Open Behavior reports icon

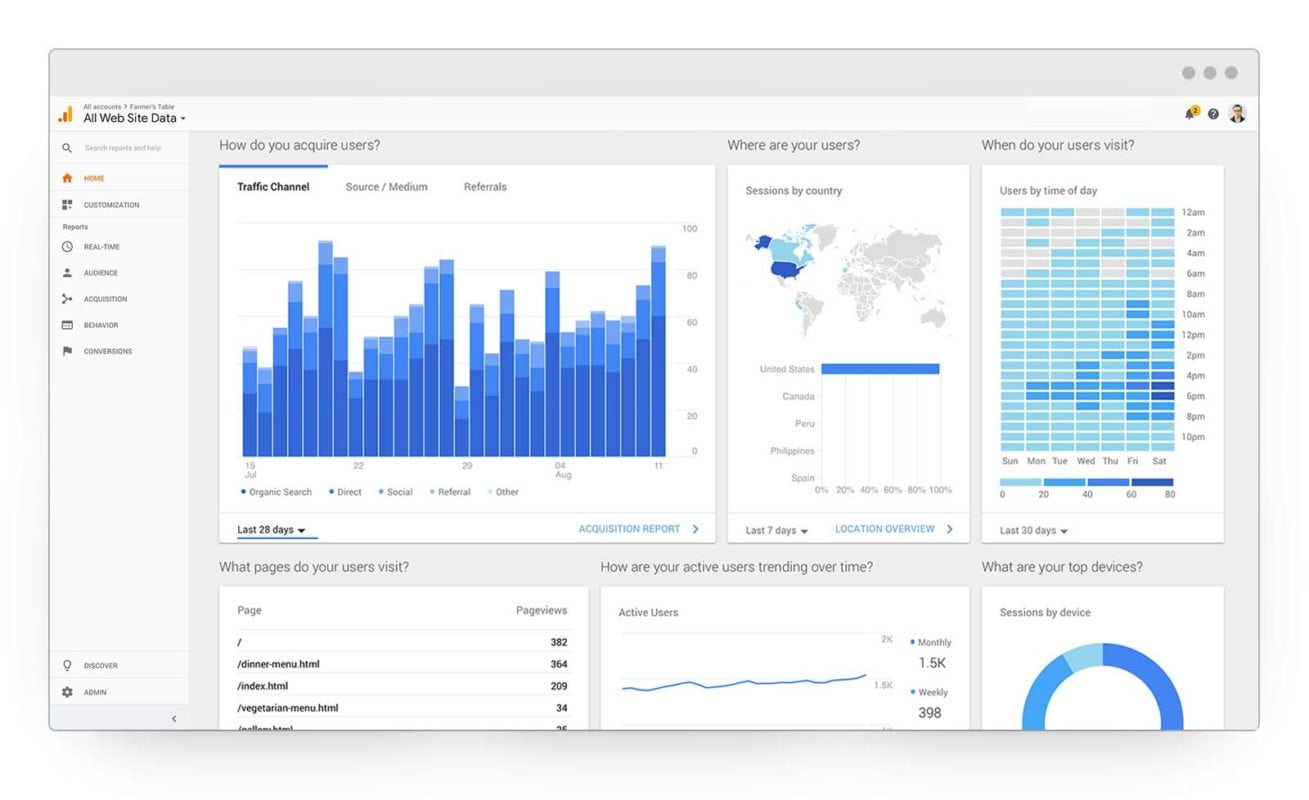[67, 325]
